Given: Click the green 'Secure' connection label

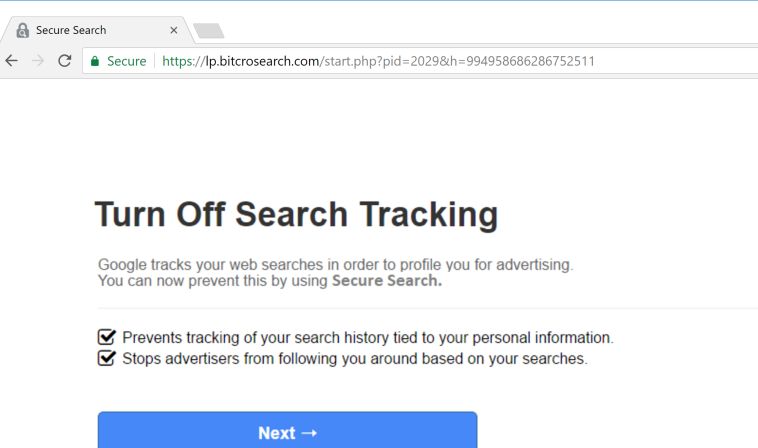Looking at the screenshot, I should click(x=127, y=61).
